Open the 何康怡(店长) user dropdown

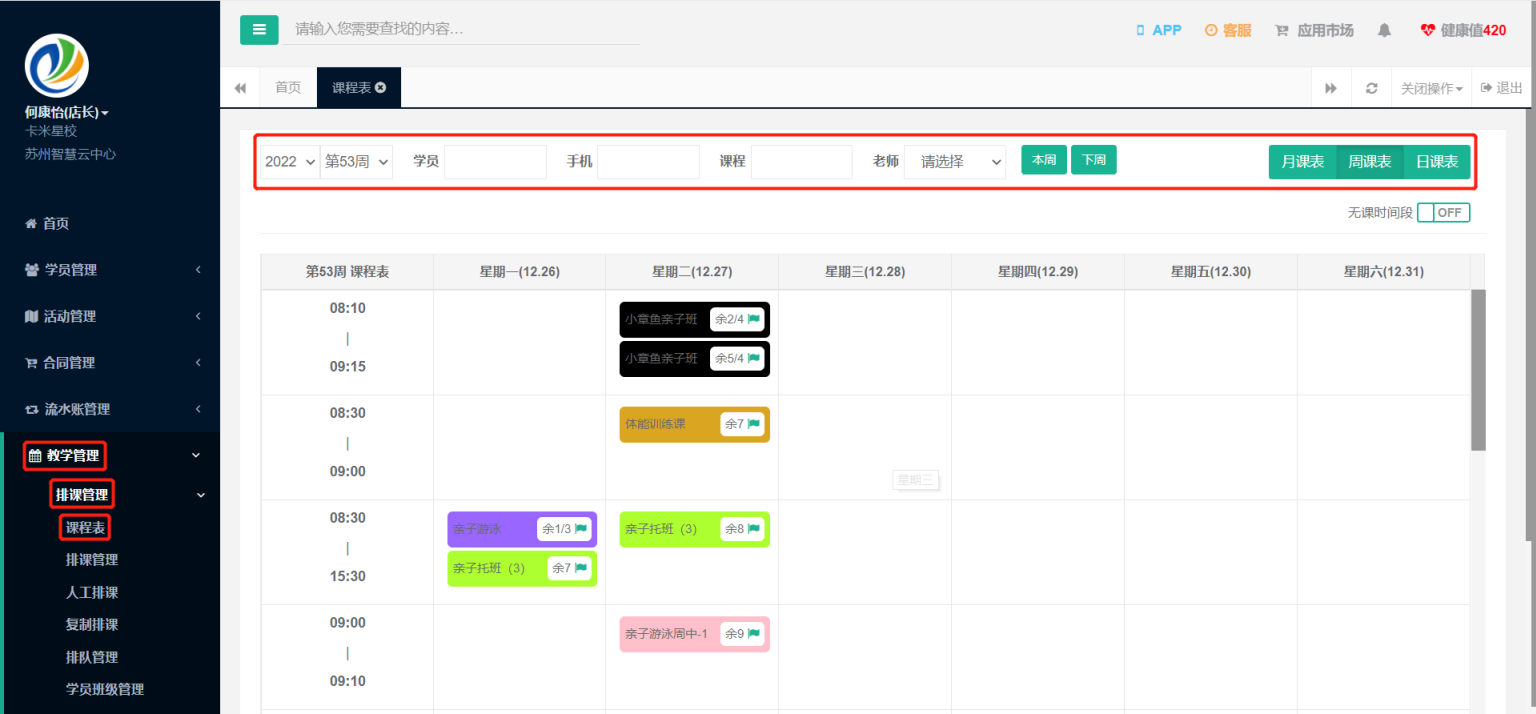67,113
